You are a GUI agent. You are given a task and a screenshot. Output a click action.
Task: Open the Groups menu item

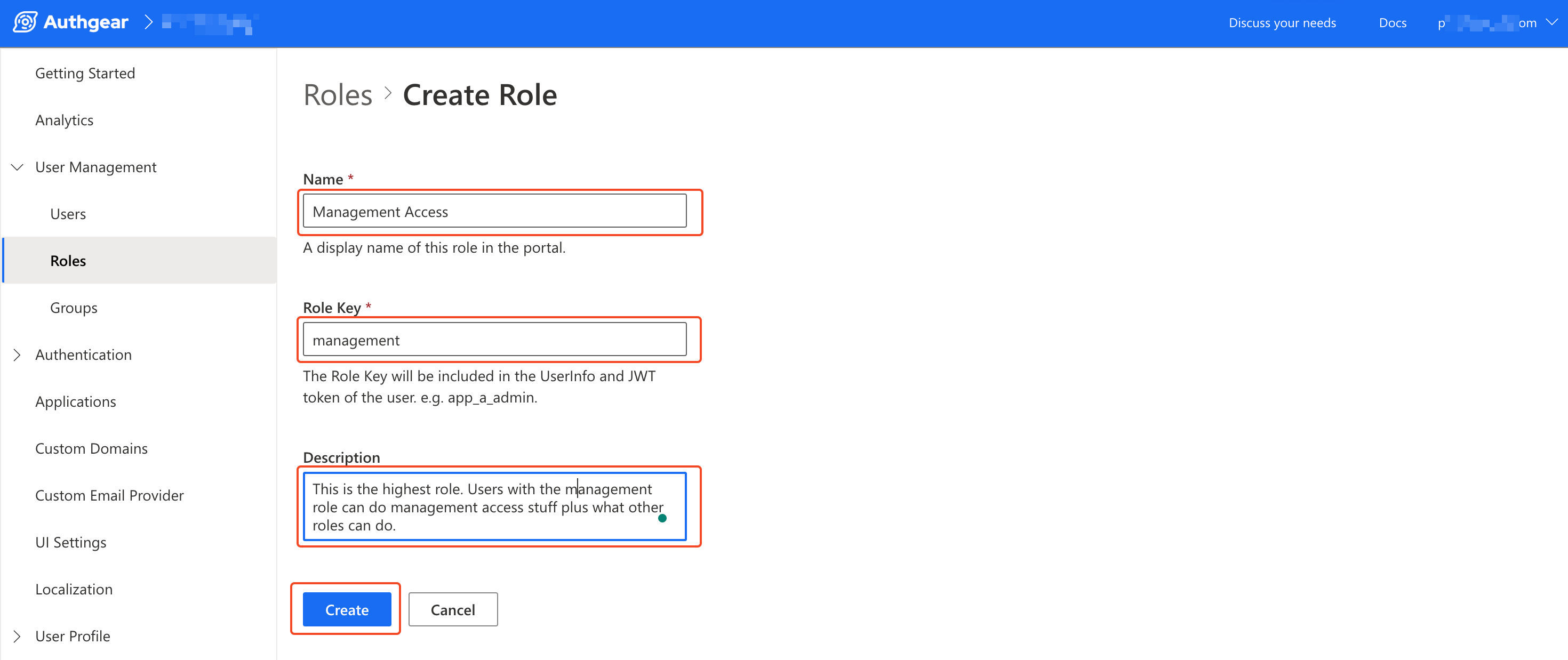pos(74,308)
